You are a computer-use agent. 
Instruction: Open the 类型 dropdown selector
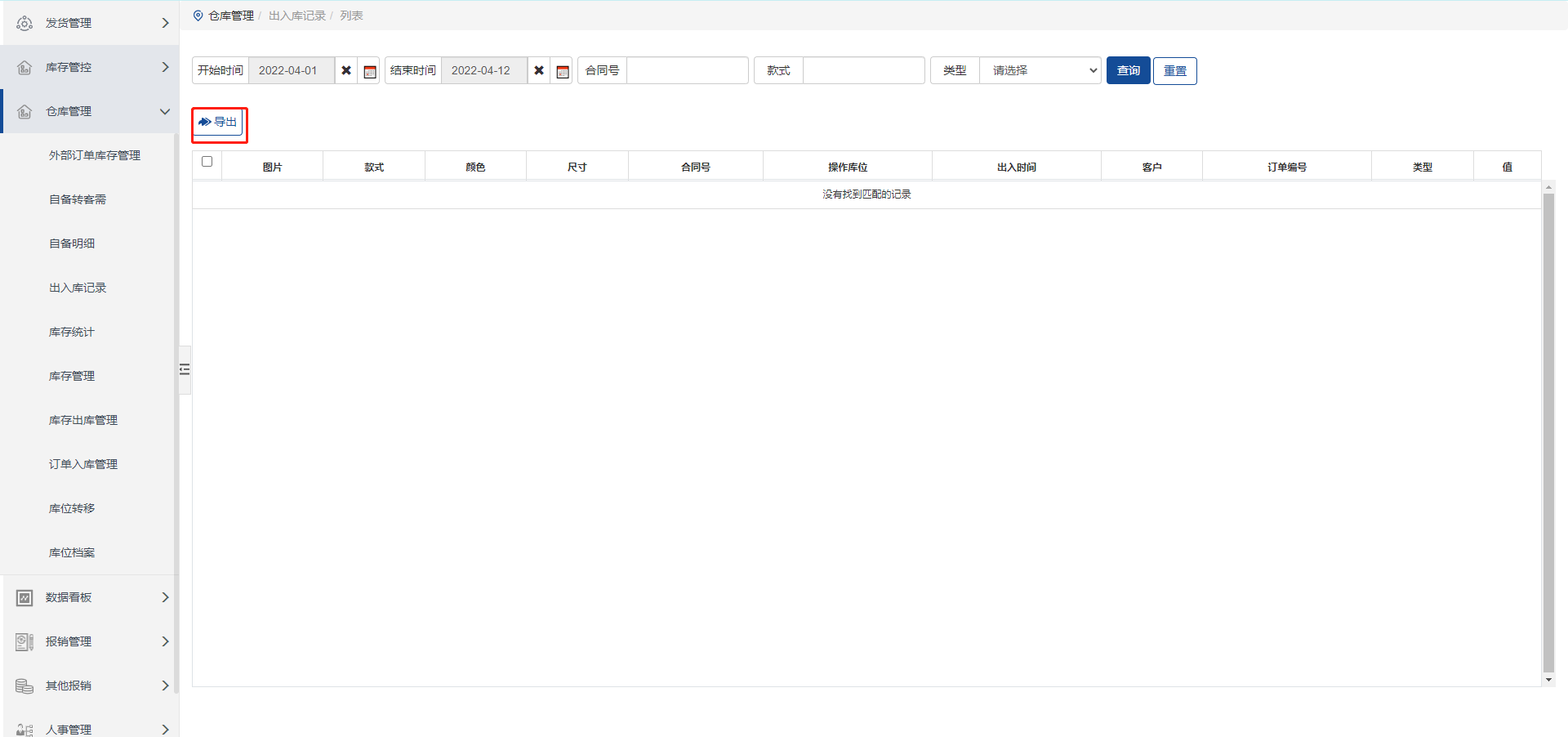pos(1040,70)
